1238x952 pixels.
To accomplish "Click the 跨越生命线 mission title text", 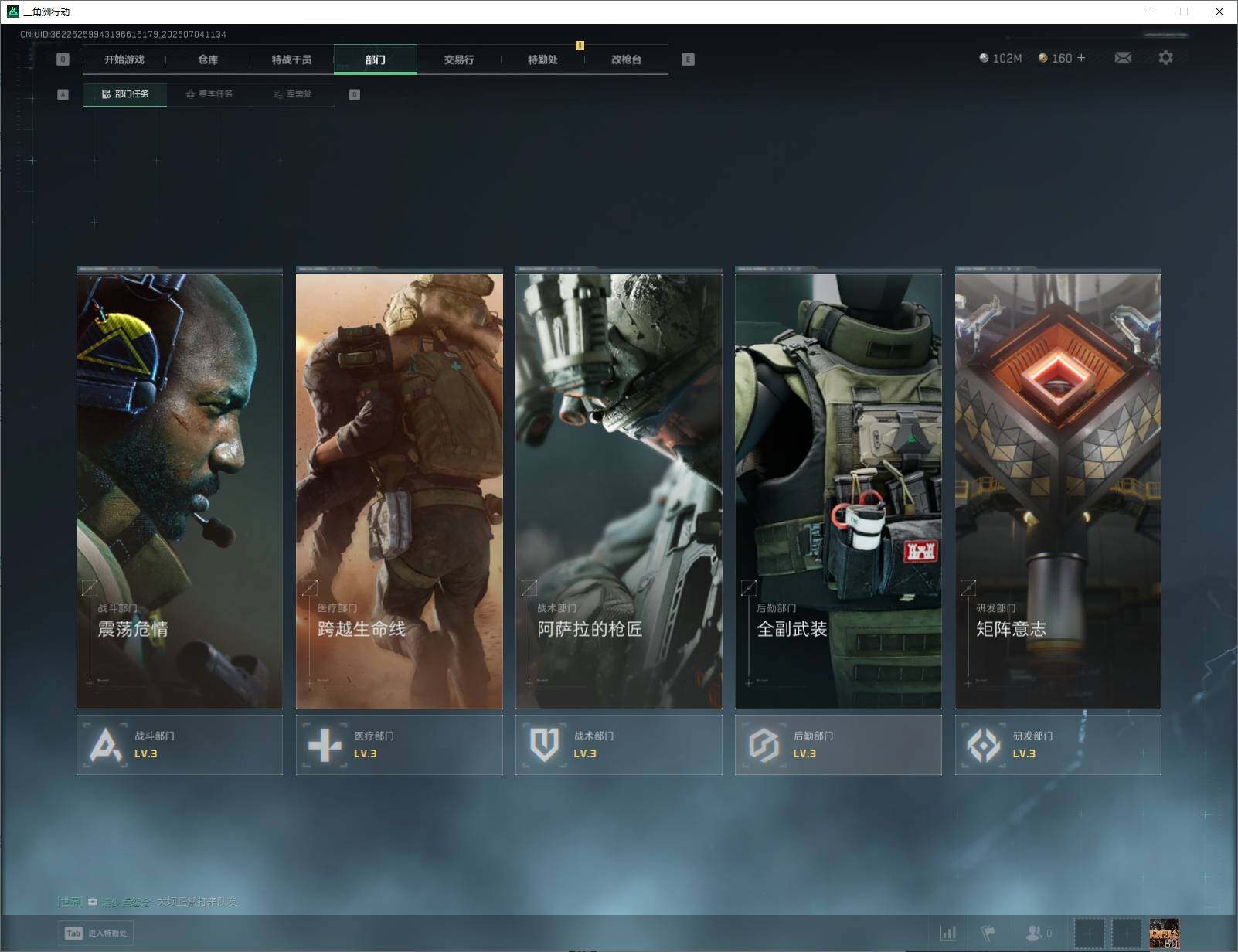I will pos(362,629).
